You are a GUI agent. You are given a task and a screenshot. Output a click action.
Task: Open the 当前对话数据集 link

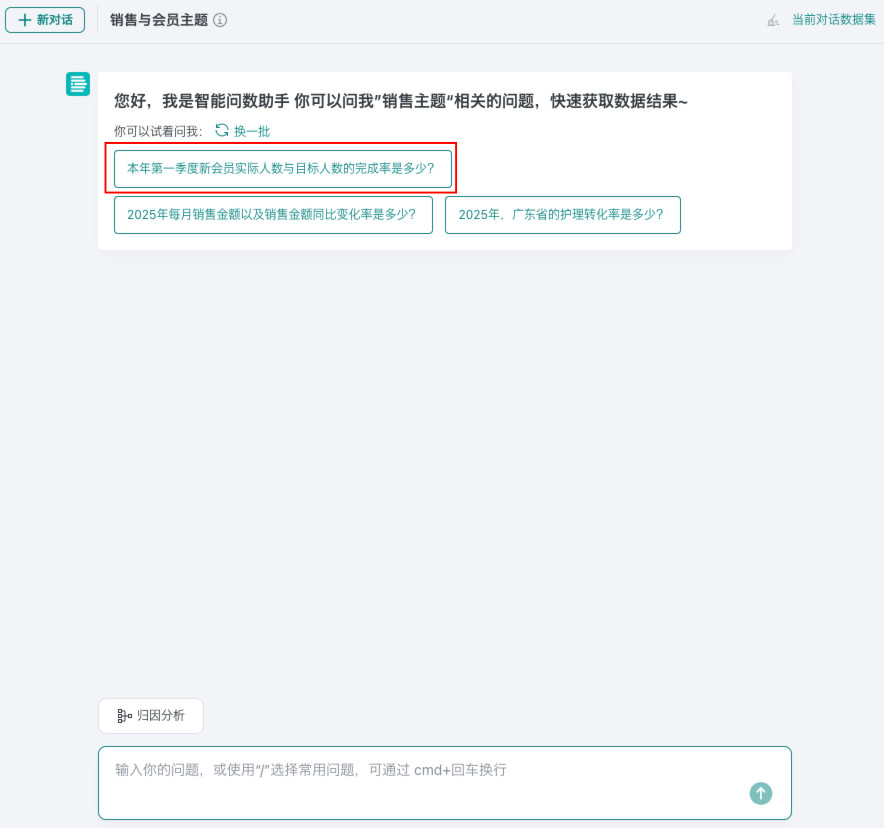point(834,20)
